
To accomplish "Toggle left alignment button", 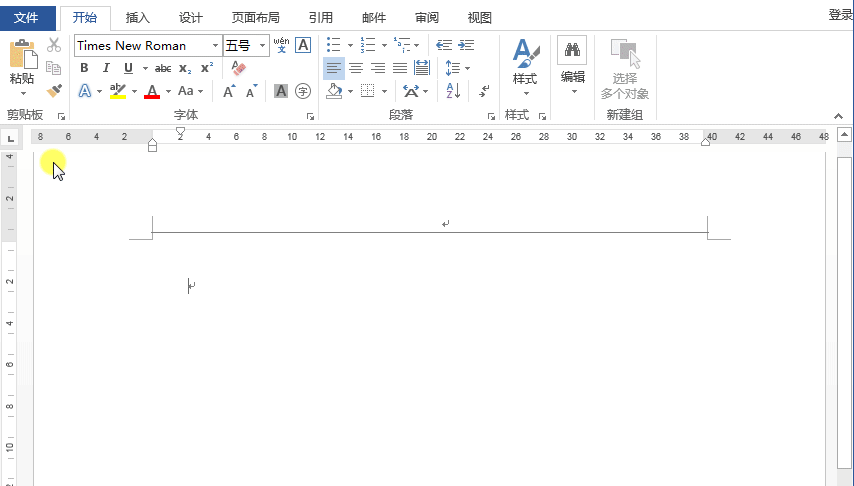I will pos(334,68).
